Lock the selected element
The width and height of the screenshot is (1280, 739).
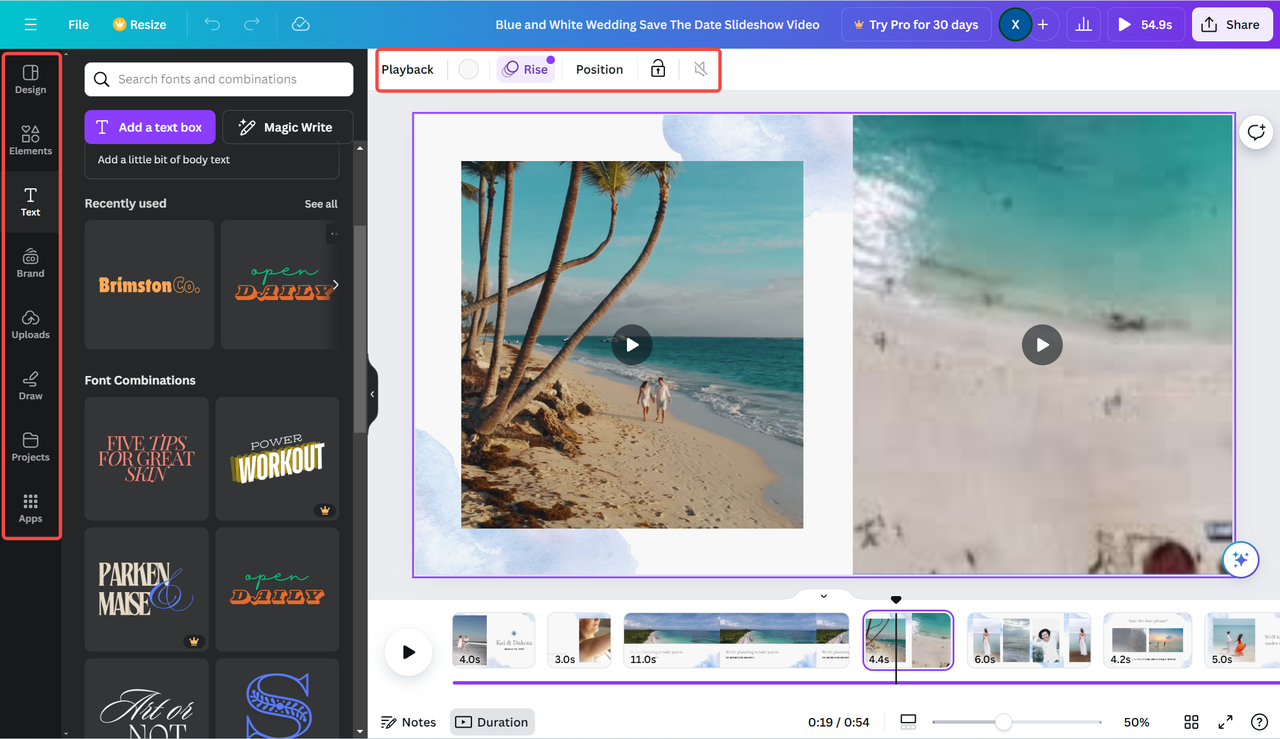click(657, 69)
